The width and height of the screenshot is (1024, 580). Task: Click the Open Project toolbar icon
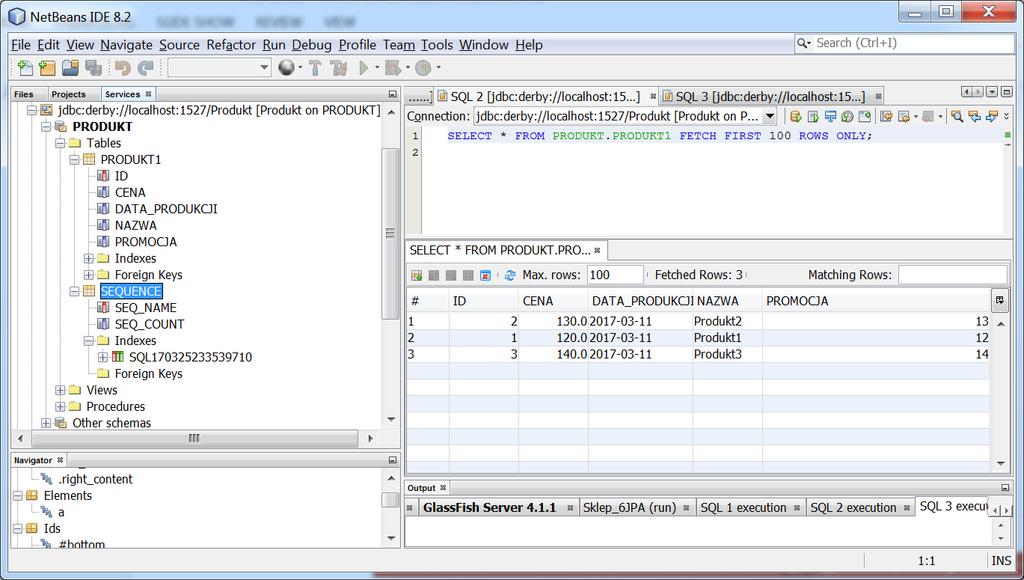tap(70, 67)
